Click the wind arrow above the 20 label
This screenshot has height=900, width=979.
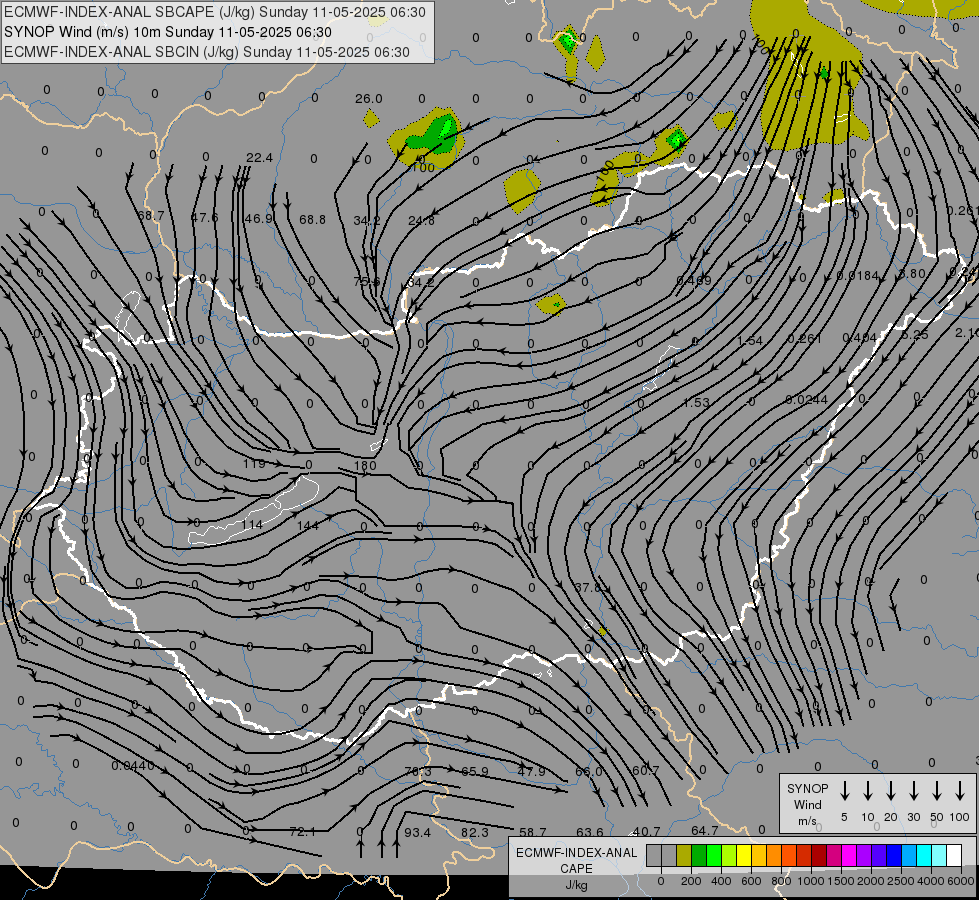[x=890, y=791]
